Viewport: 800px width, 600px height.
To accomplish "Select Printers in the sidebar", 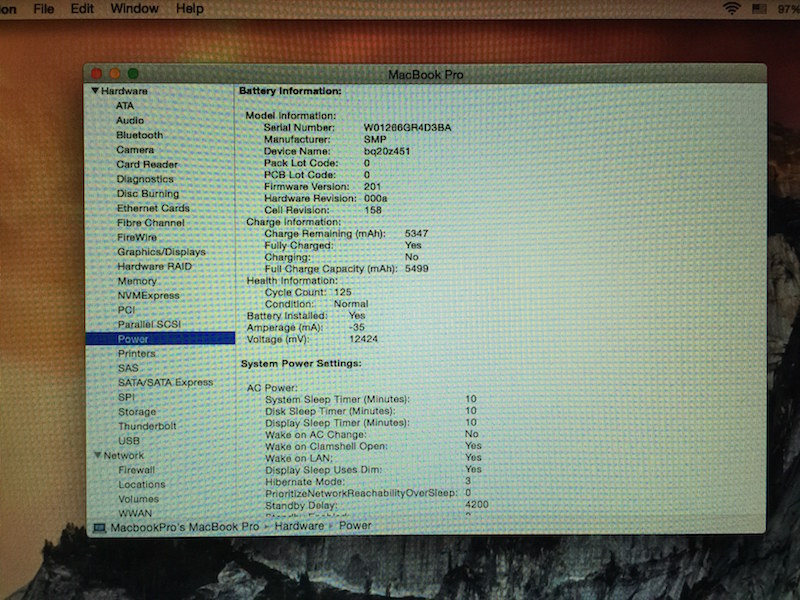I will pos(136,354).
